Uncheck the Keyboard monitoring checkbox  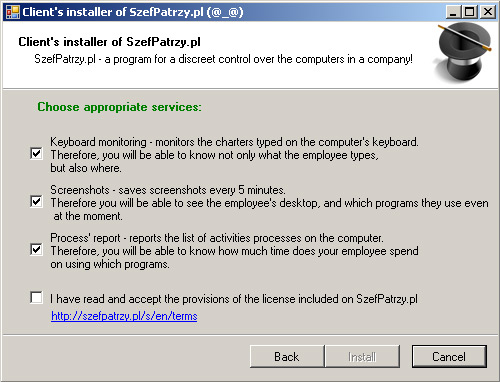(36, 154)
